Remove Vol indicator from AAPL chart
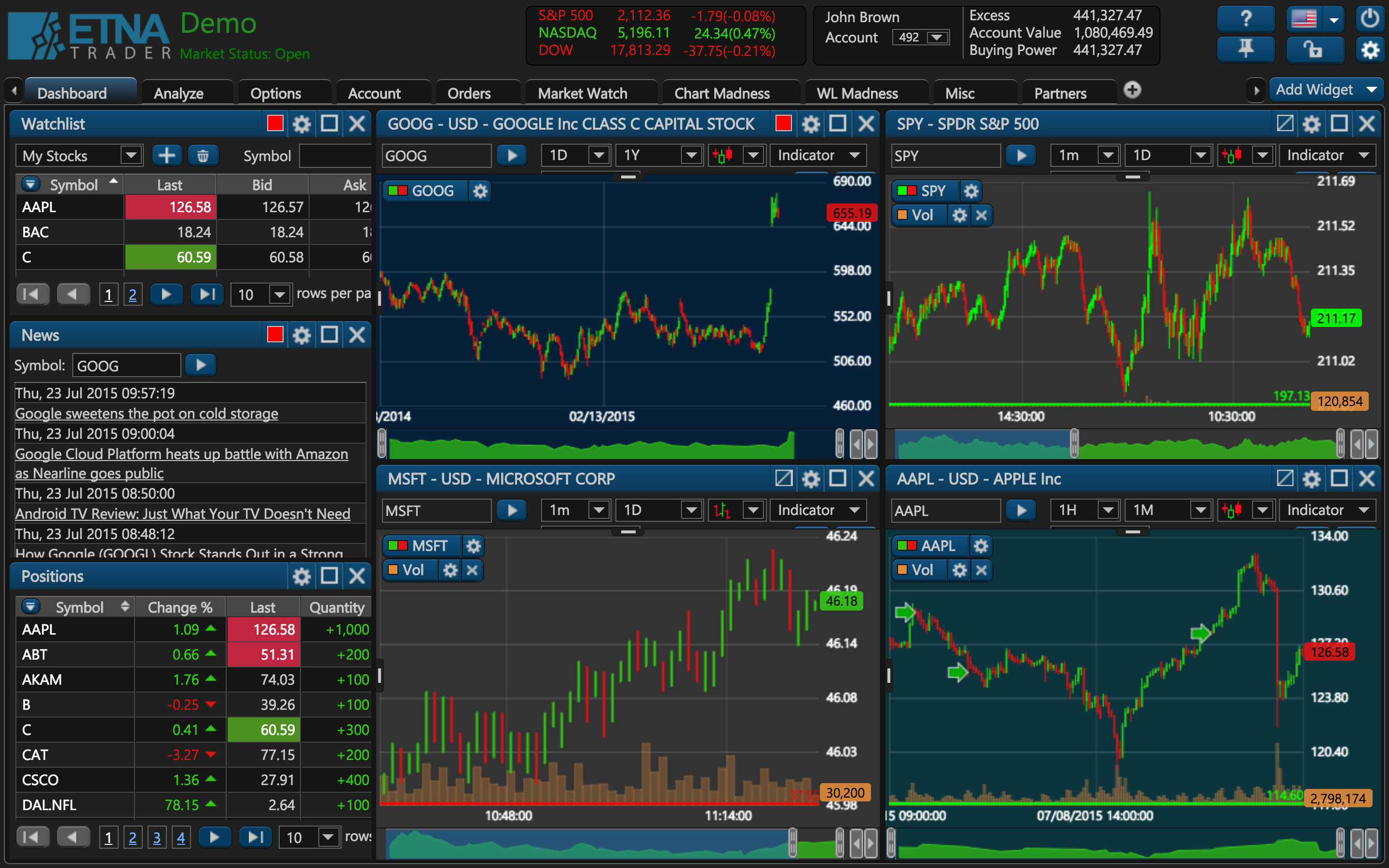The width and height of the screenshot is (1389, 868). [981, 570]
